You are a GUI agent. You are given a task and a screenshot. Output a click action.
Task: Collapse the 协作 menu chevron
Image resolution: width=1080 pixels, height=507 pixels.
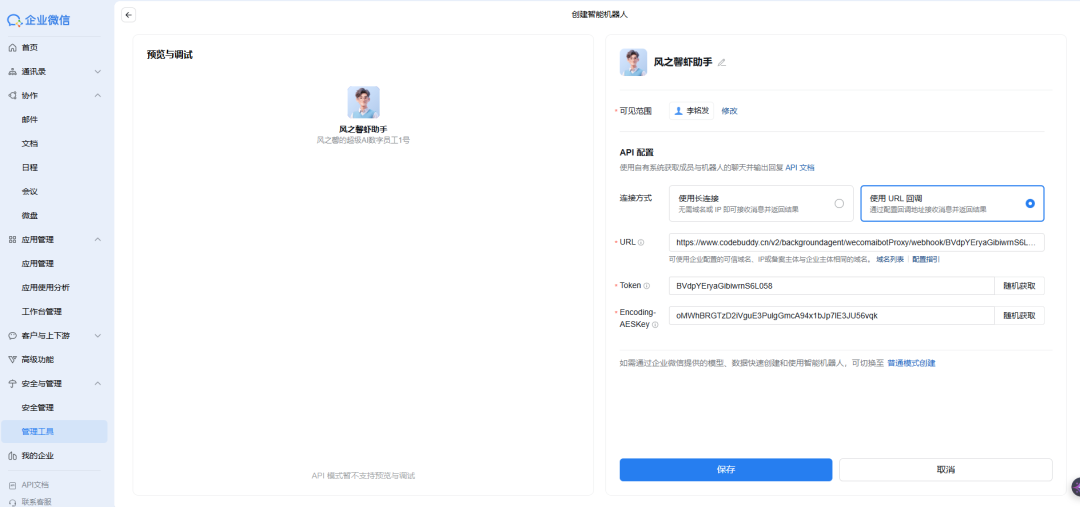97,96
